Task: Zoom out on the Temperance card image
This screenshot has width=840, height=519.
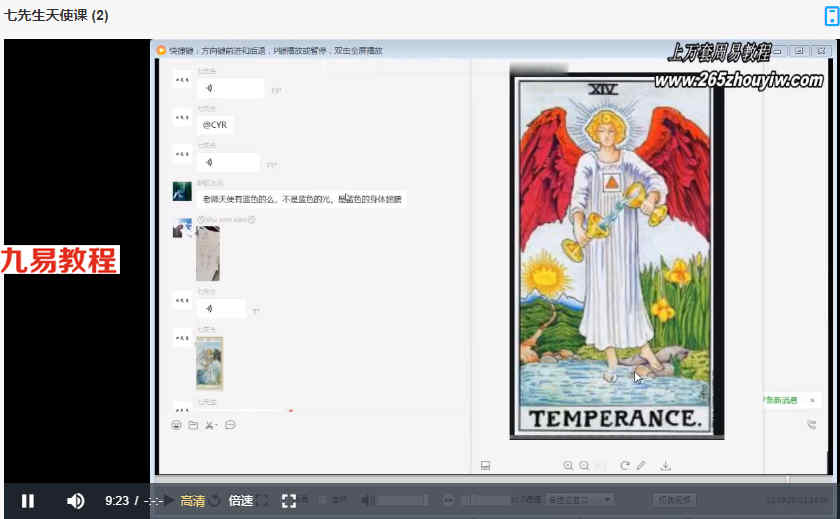Action: coord(584,465)
